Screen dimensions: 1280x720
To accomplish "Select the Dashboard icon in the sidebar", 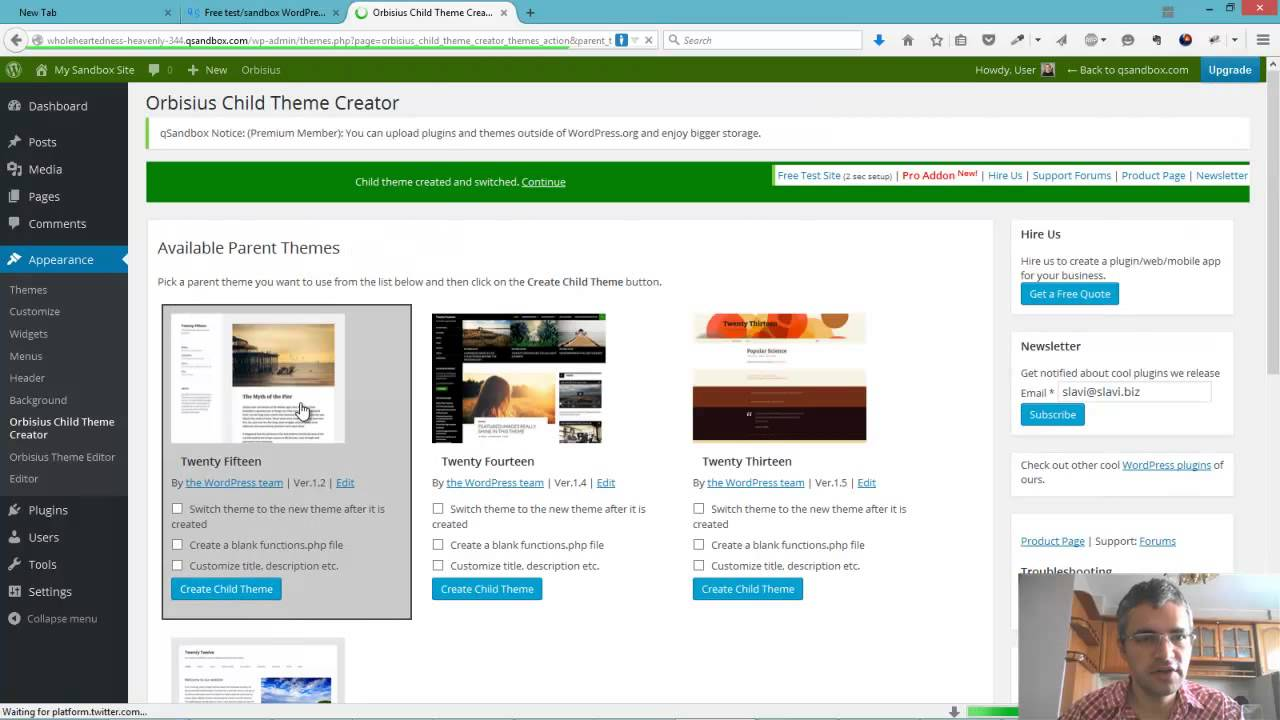I will tap(19, 106).
